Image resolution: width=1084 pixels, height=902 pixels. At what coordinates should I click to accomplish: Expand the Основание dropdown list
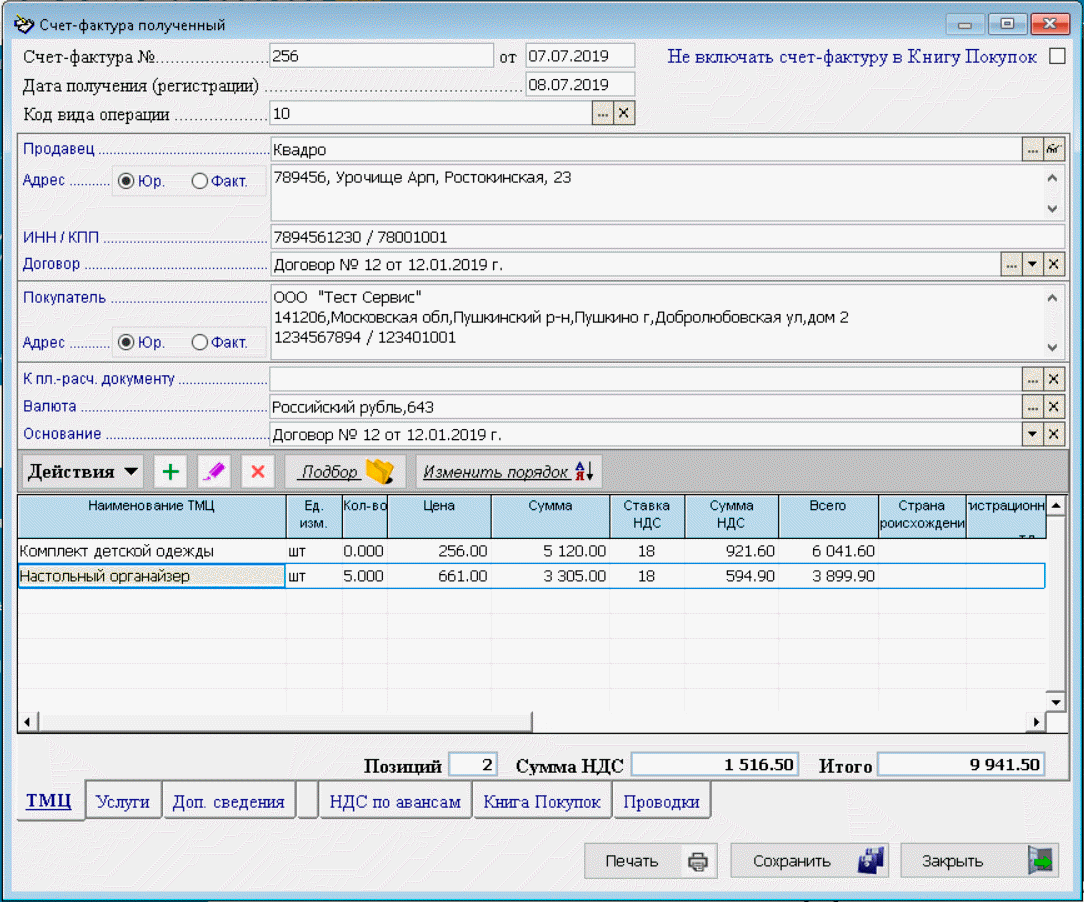click(x=1032, y=434)
